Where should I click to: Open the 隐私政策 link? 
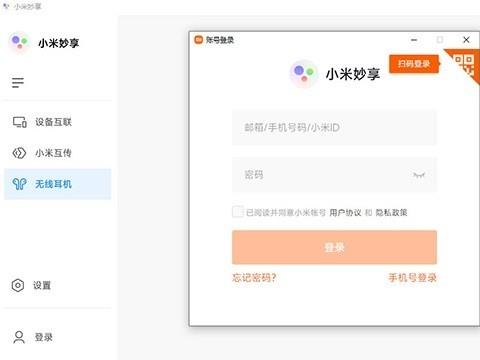tap(391, 213)
